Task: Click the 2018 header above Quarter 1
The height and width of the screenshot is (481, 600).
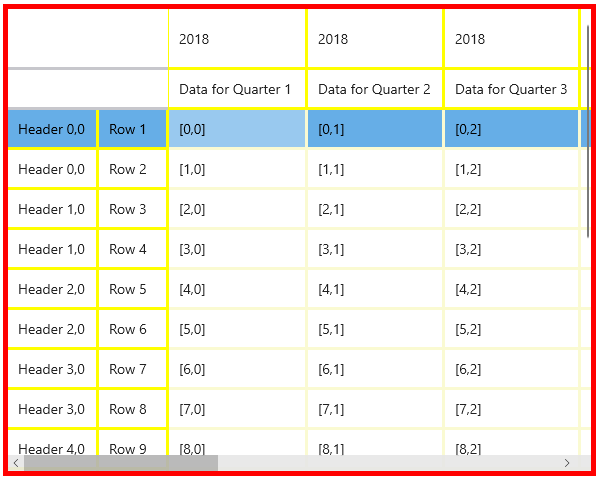Action: 236,39
